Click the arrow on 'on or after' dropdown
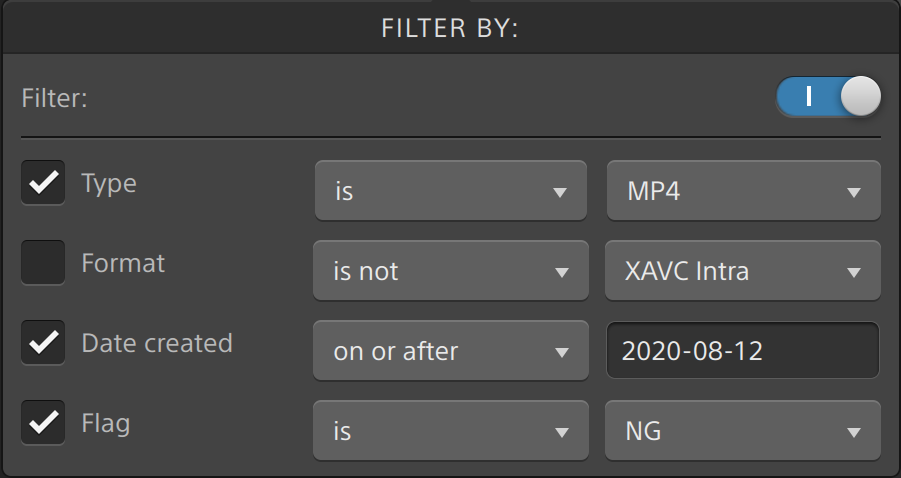Viewport: 901px width, 478px height. pyautogui.click(x=560, y=352)
